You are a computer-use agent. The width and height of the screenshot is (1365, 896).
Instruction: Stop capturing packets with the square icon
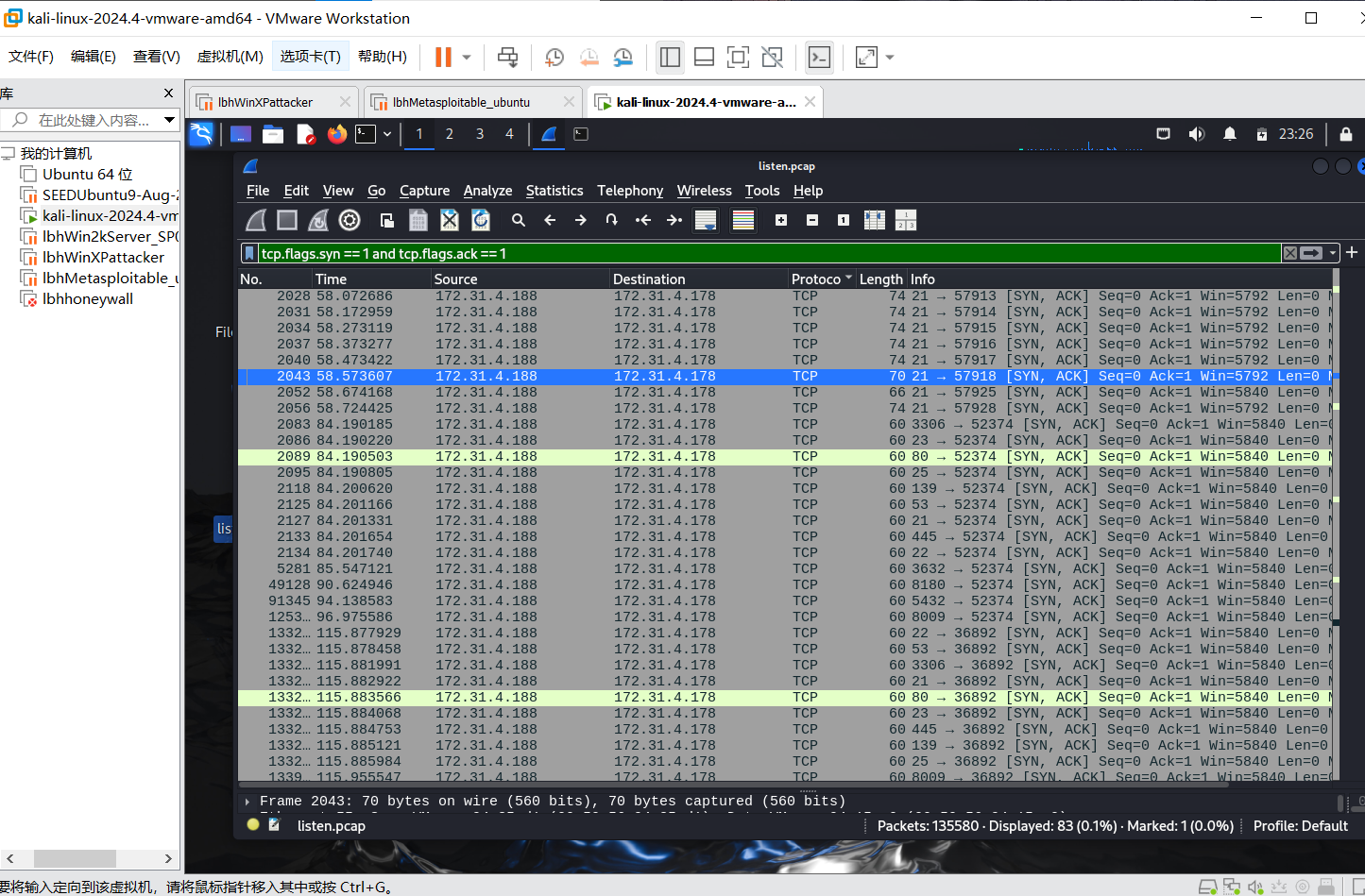[x=287, y=220]
